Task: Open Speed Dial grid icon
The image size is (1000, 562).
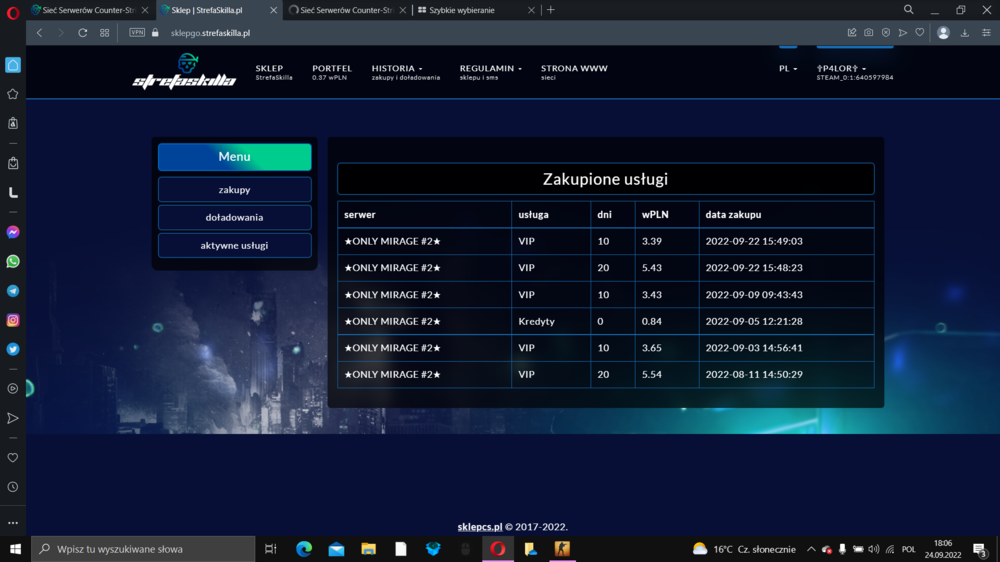Action: [x=105, y=33]
